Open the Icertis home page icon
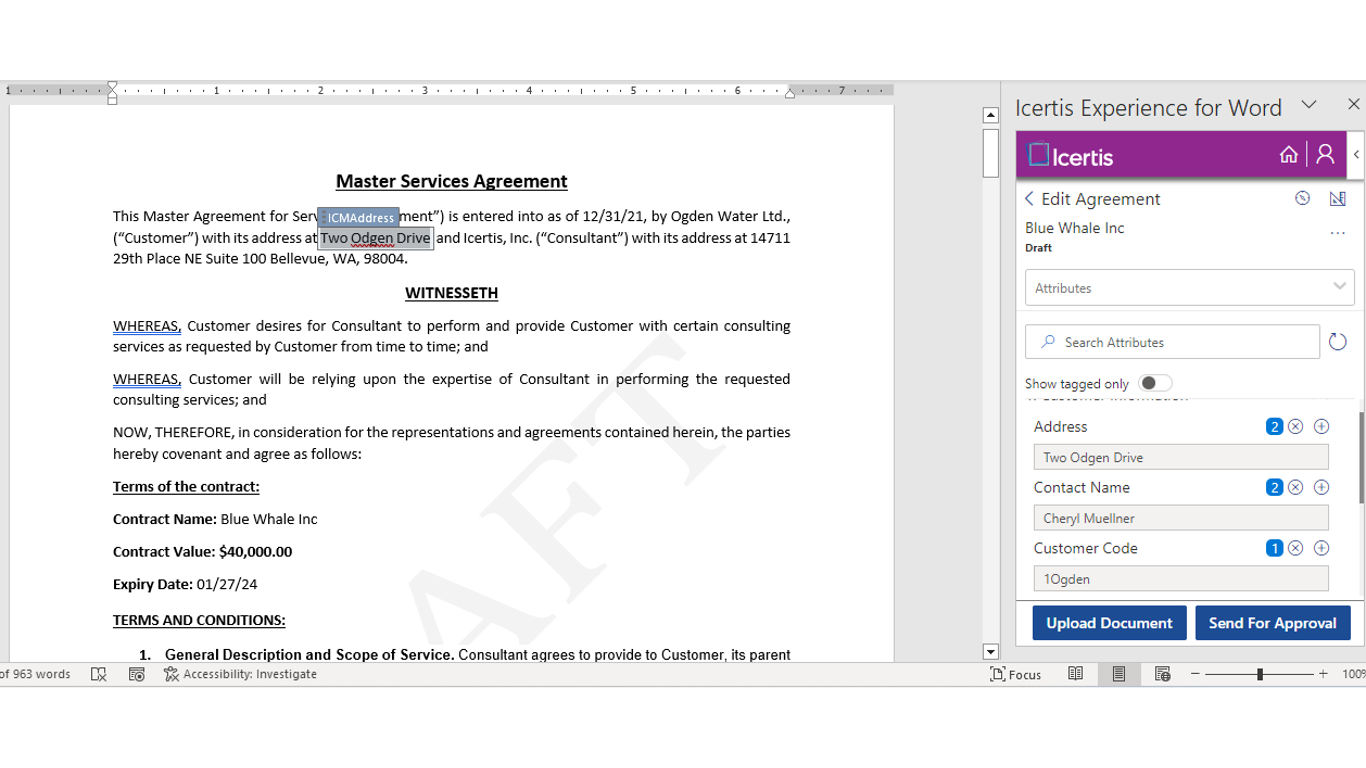The image size is (1366, 768). point(1289,155)
